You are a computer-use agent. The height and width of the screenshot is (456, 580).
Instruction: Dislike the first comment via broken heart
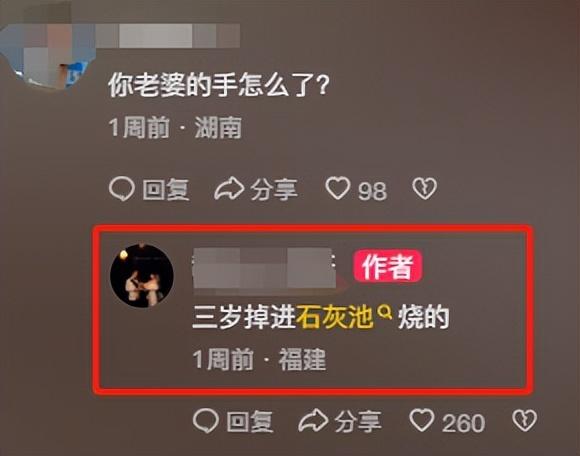[425, 189]
